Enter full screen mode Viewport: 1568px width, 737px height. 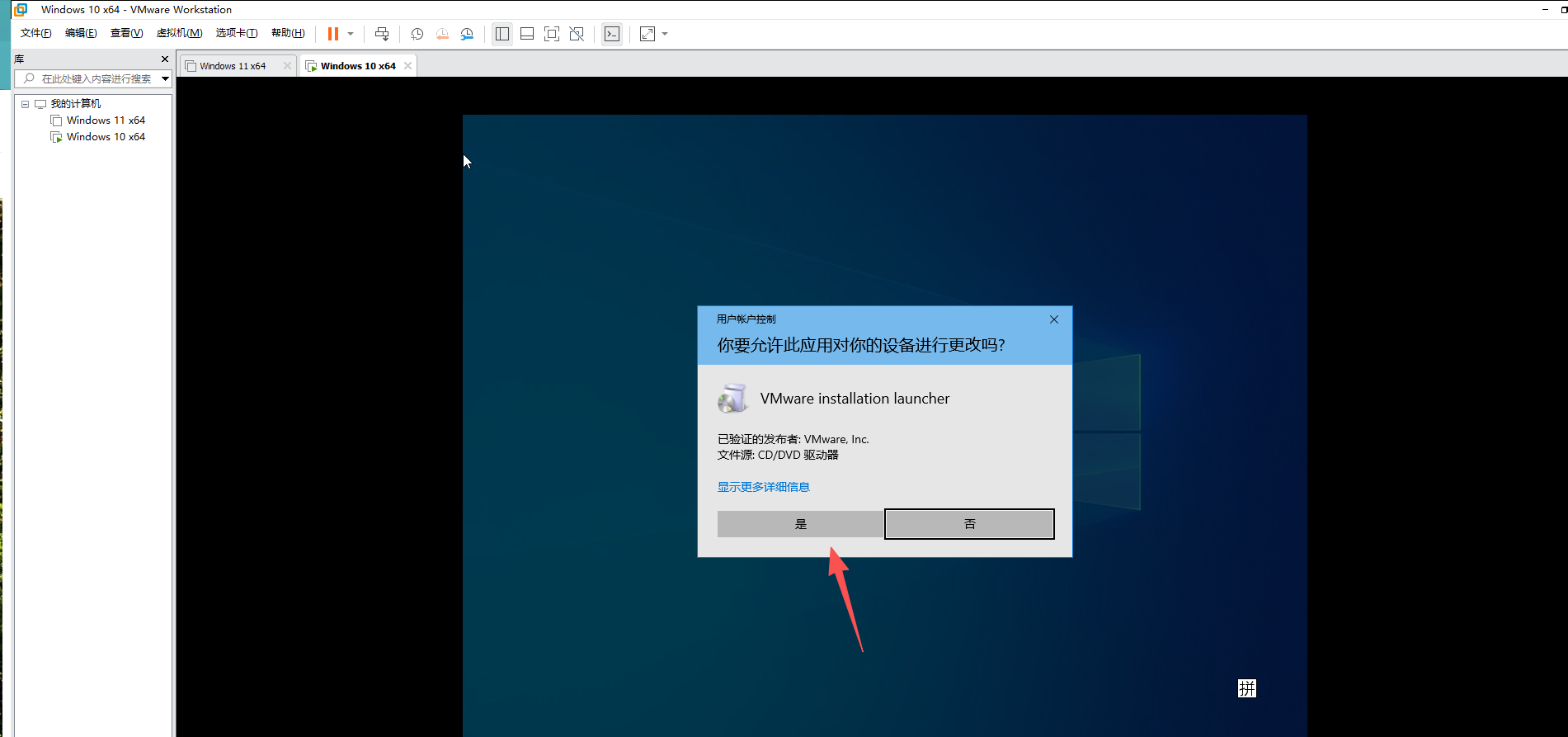(x=552, y=34)
